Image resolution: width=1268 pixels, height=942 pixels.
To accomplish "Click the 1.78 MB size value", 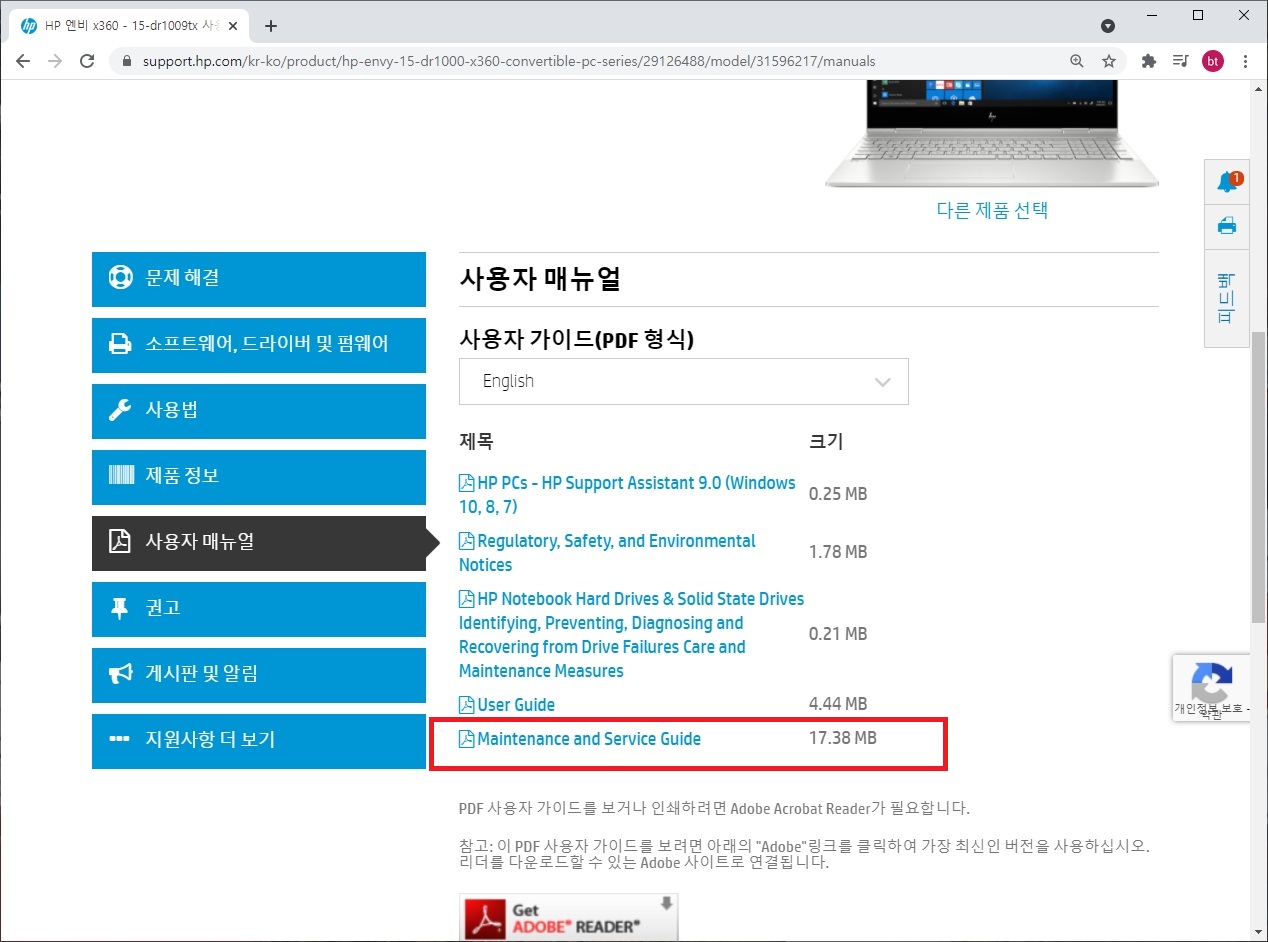I will 838,553.
